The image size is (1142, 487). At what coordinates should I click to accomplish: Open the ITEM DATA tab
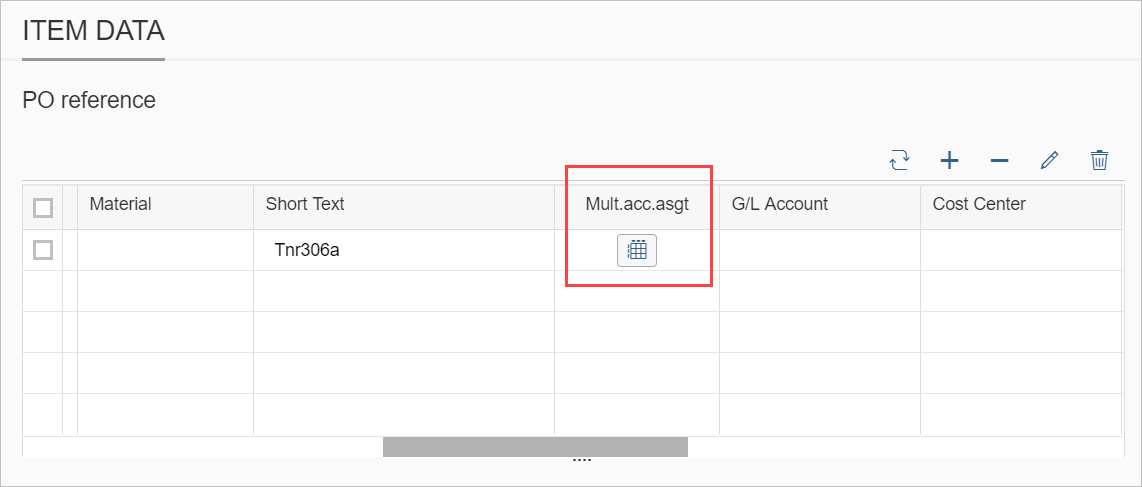point(93,31)
